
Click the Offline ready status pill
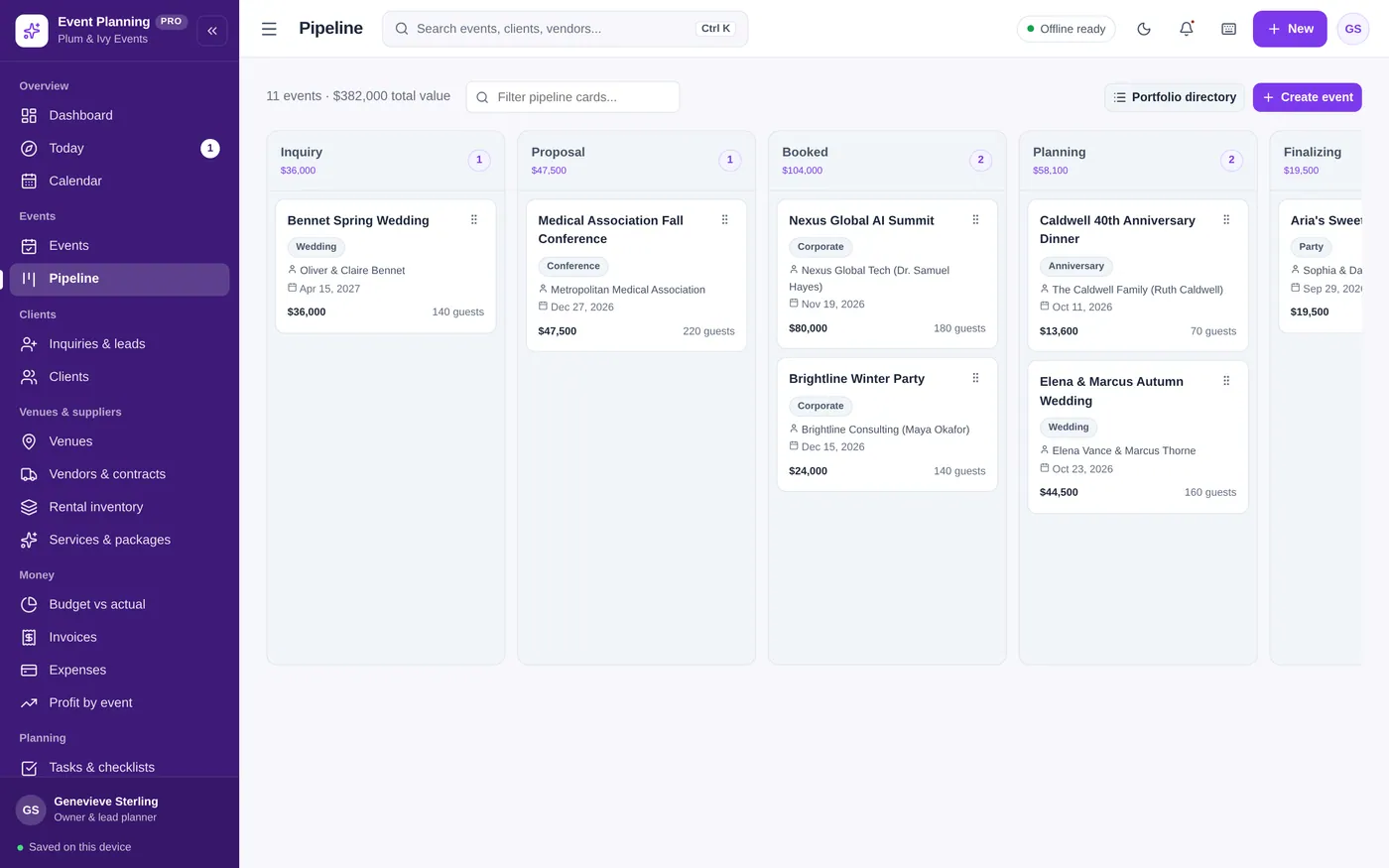click(1066, 29)
